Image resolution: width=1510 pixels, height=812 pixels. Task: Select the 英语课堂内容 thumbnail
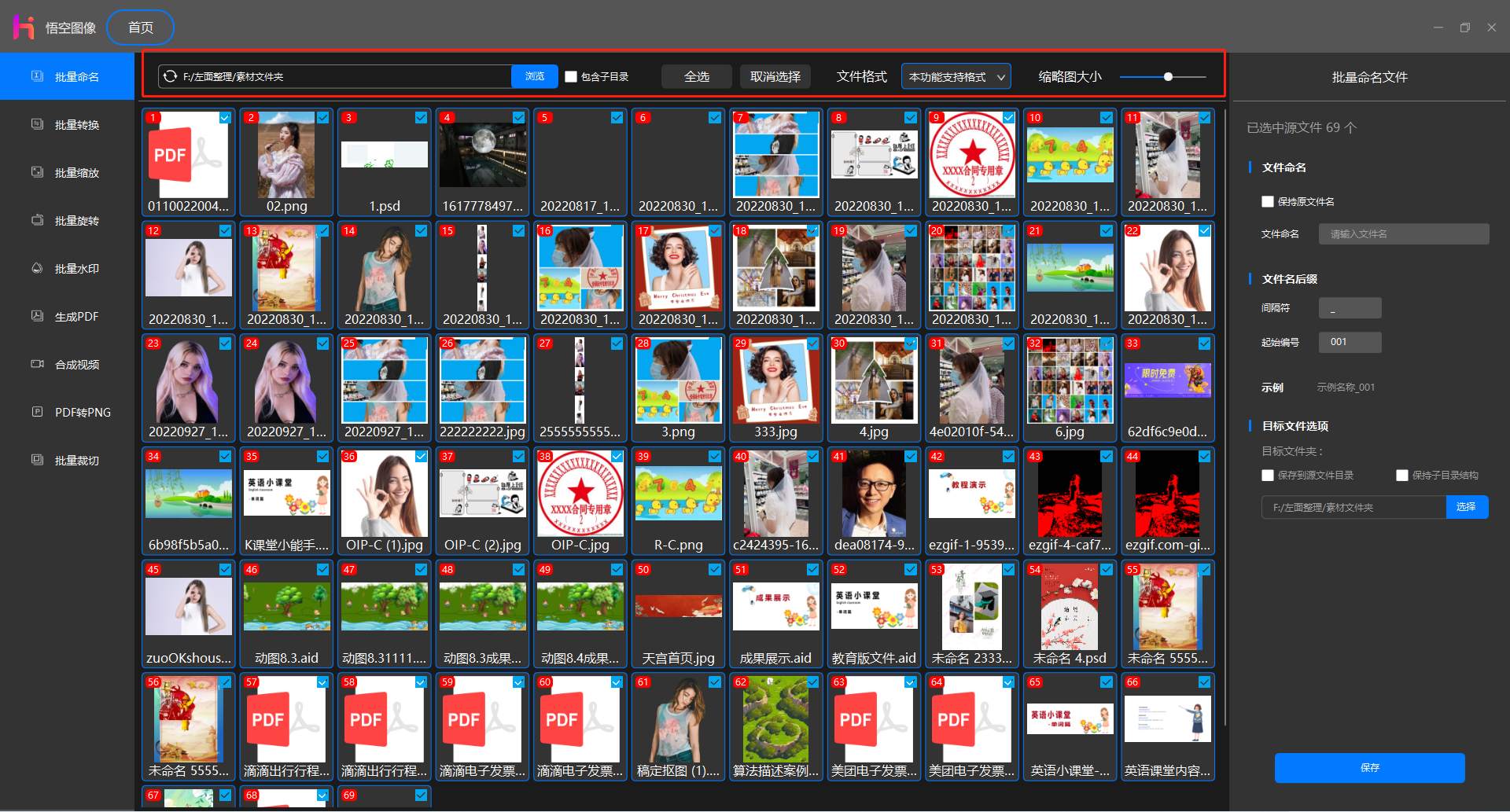tap(1167, 726)
